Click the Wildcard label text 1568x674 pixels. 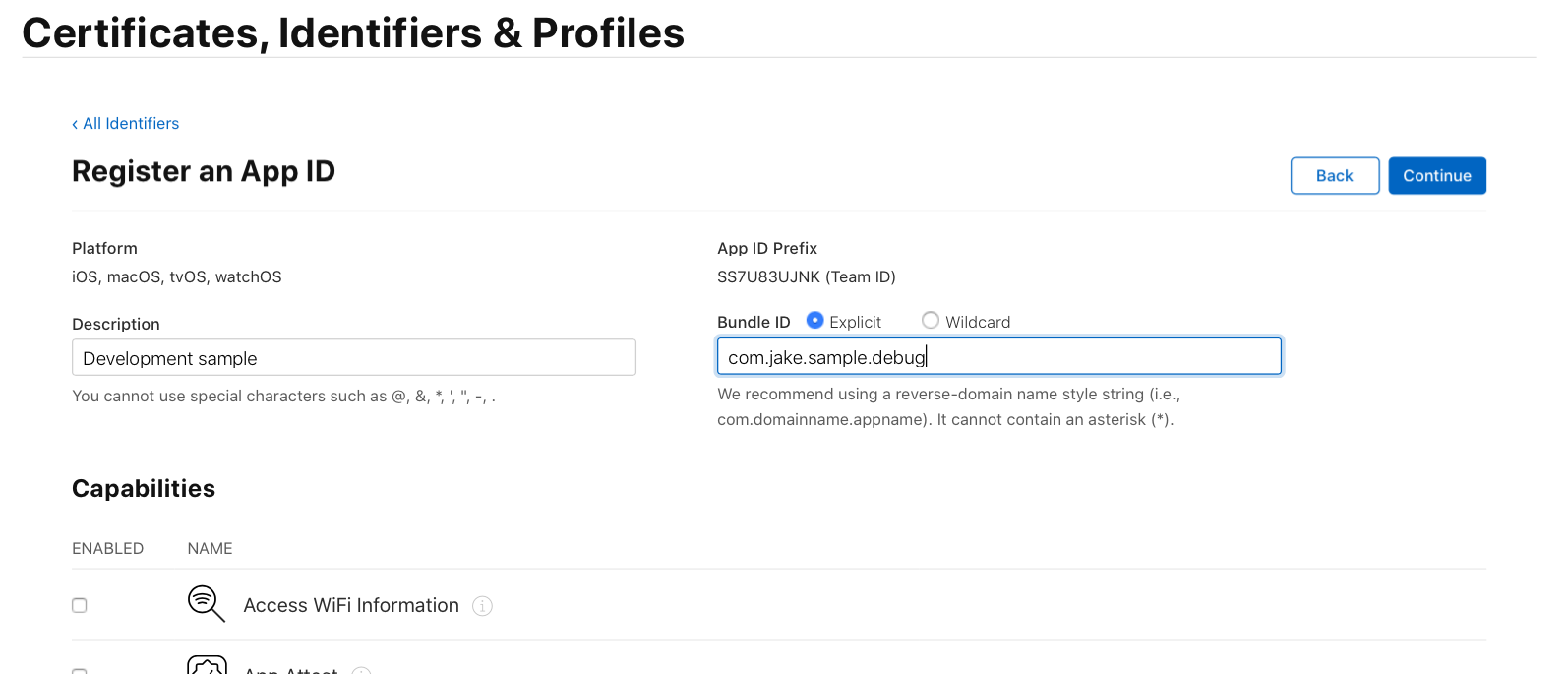pos(978,323)
